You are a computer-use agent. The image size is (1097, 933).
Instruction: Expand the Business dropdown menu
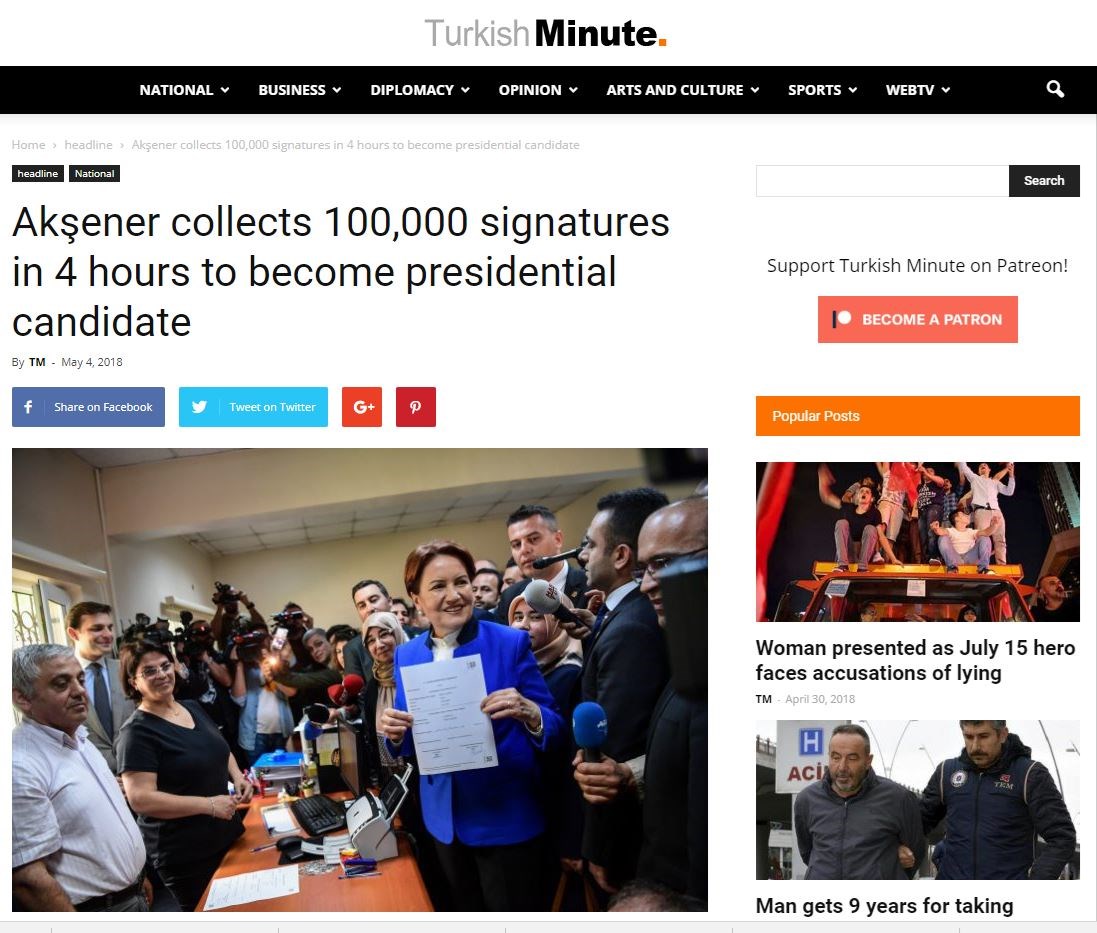tap(299, 90)
